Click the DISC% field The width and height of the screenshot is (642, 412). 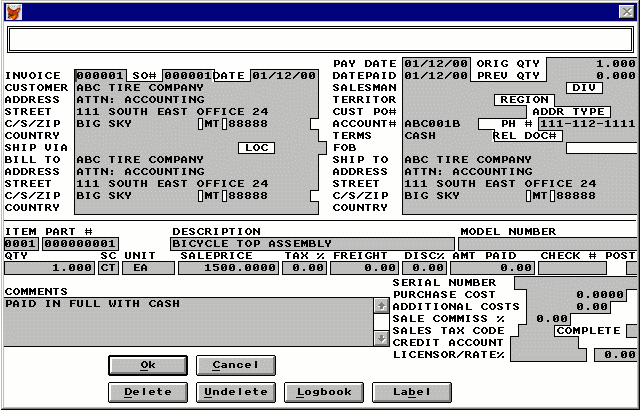[424, 268]
